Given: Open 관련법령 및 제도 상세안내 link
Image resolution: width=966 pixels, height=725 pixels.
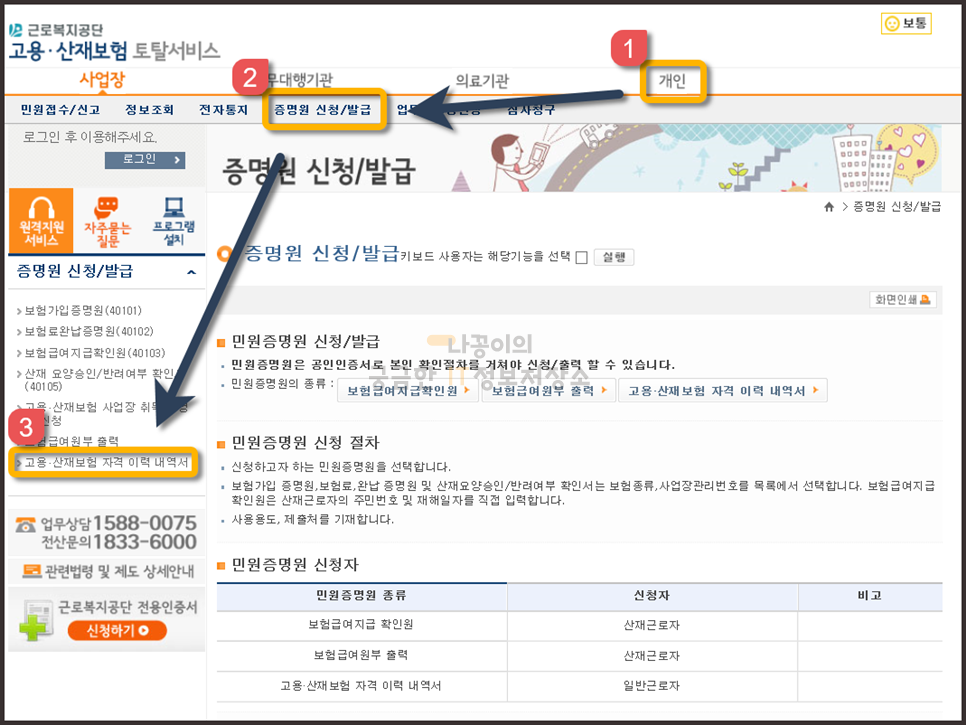Looking at the screenshot, I should pos(108,572).
